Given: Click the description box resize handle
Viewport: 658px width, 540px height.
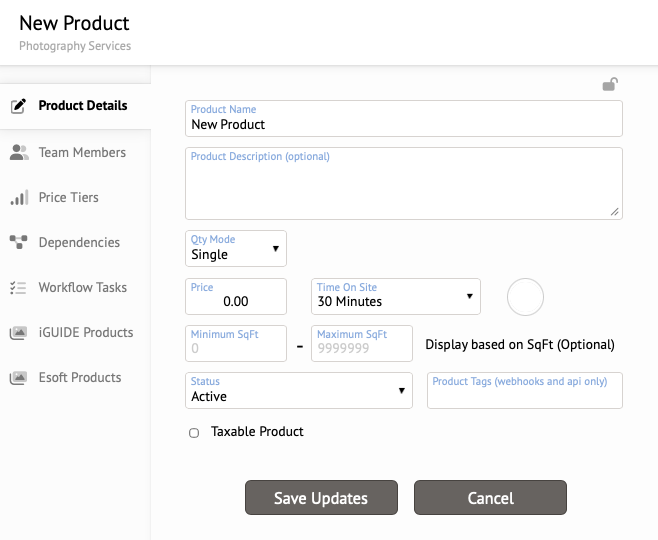Looking at the screenshot, I should [615, 212].
